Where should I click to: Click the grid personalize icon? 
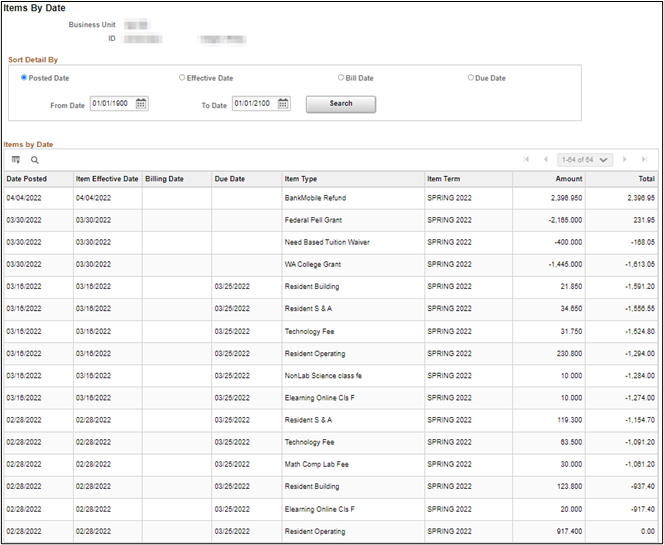pyautogui.click(x=16, y=160)
